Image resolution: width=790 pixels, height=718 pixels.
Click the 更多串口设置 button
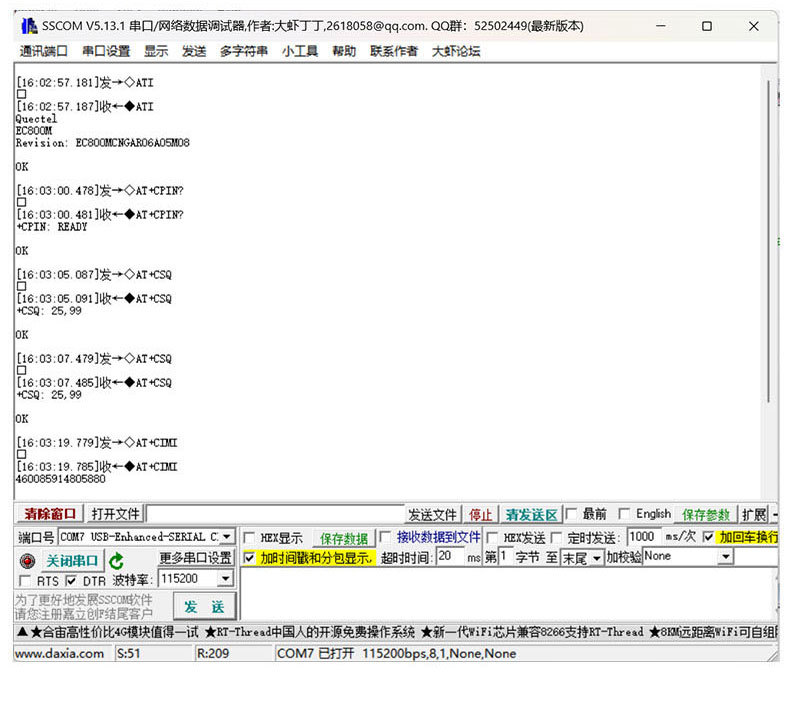tap(195, 558)
